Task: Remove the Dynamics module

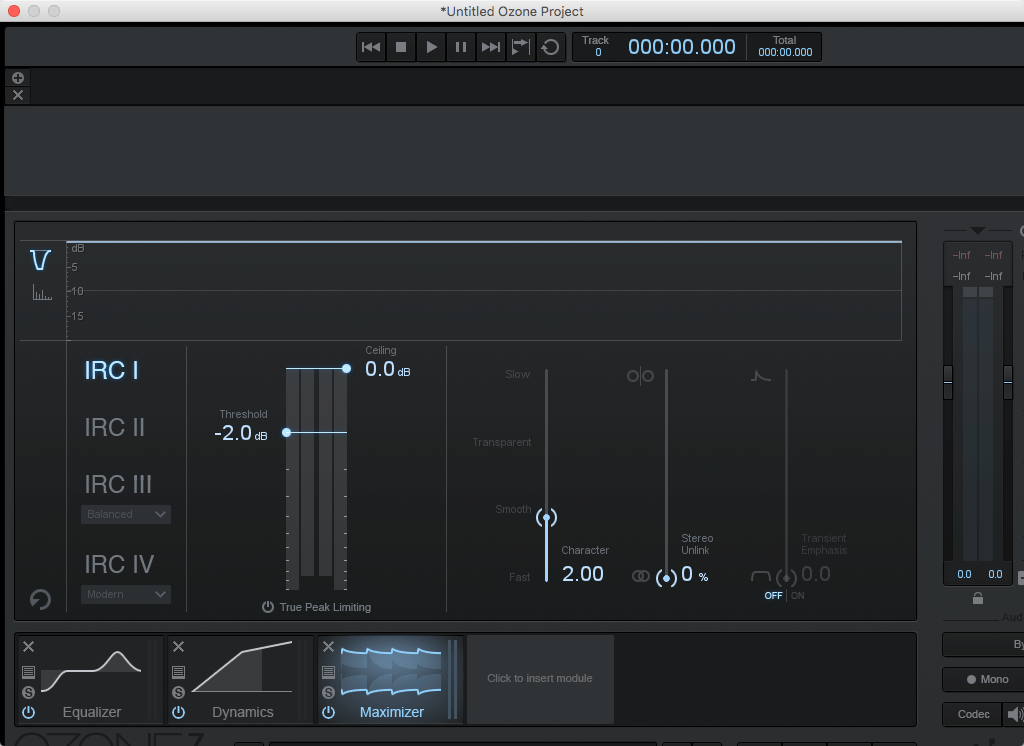Action: [178, 646]
